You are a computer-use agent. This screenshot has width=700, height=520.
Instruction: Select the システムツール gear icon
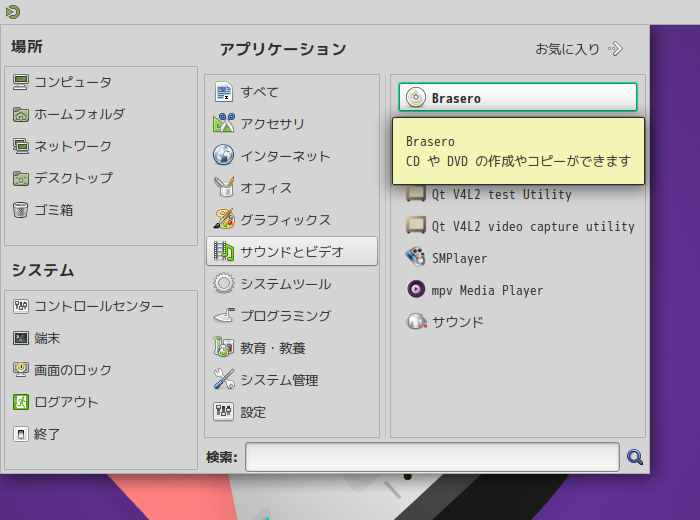pos(224,283)
